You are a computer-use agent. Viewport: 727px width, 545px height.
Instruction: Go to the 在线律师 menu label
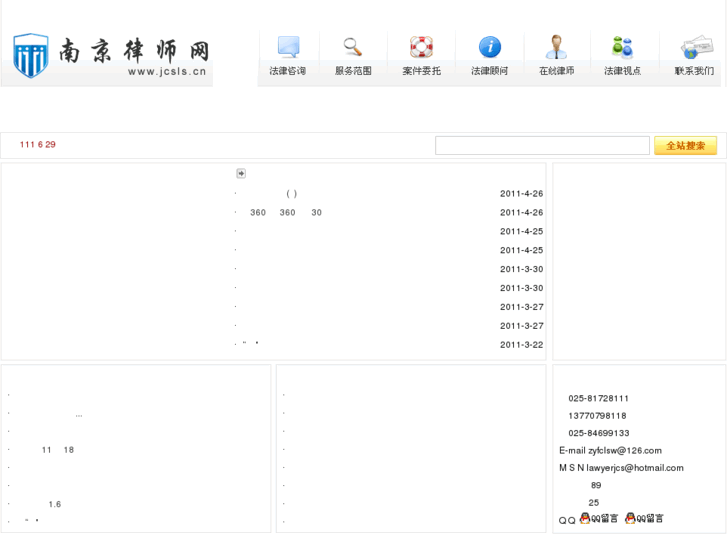coord(556,71)
